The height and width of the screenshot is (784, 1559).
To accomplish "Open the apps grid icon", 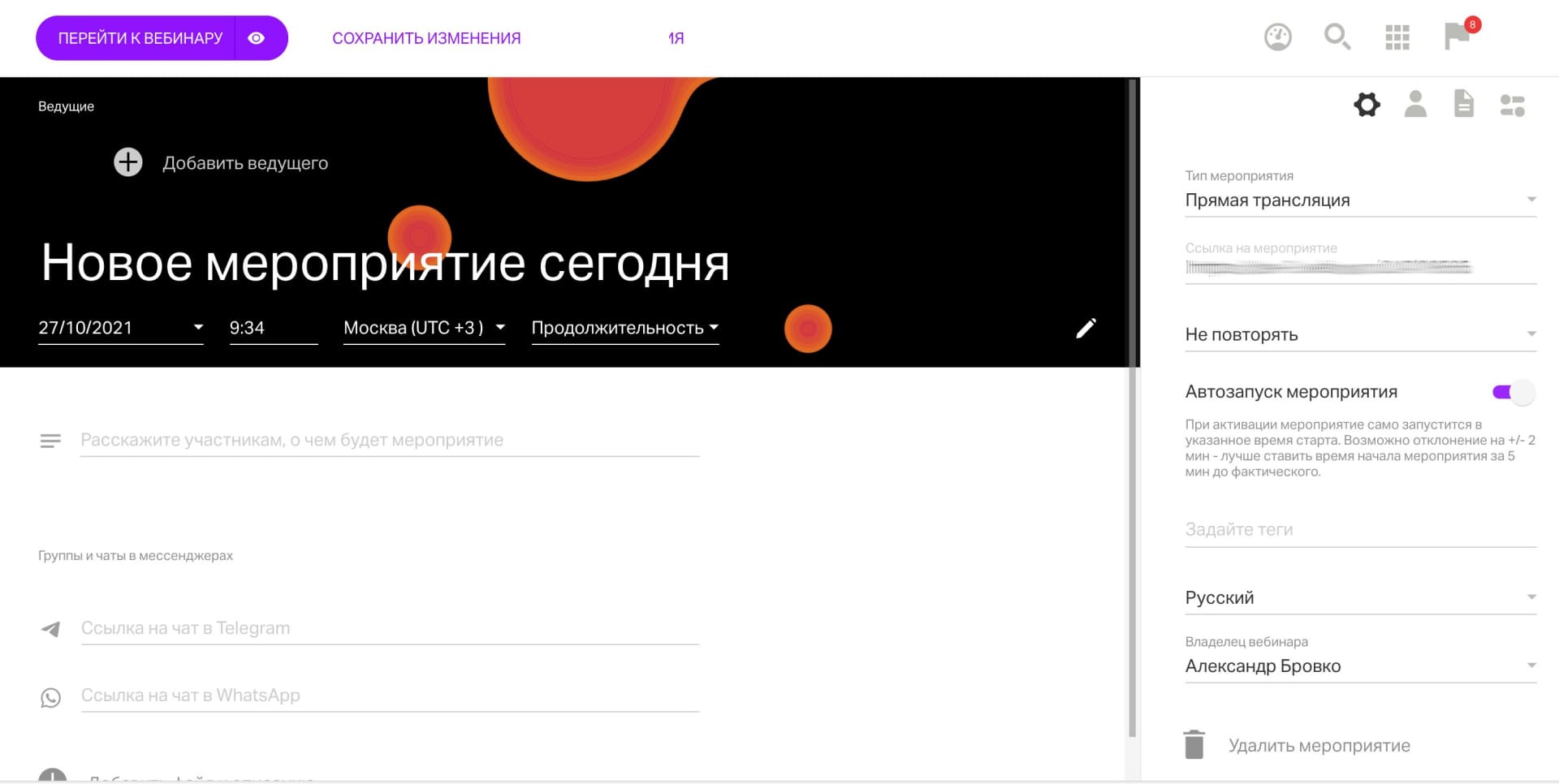I will (1397, 37).
